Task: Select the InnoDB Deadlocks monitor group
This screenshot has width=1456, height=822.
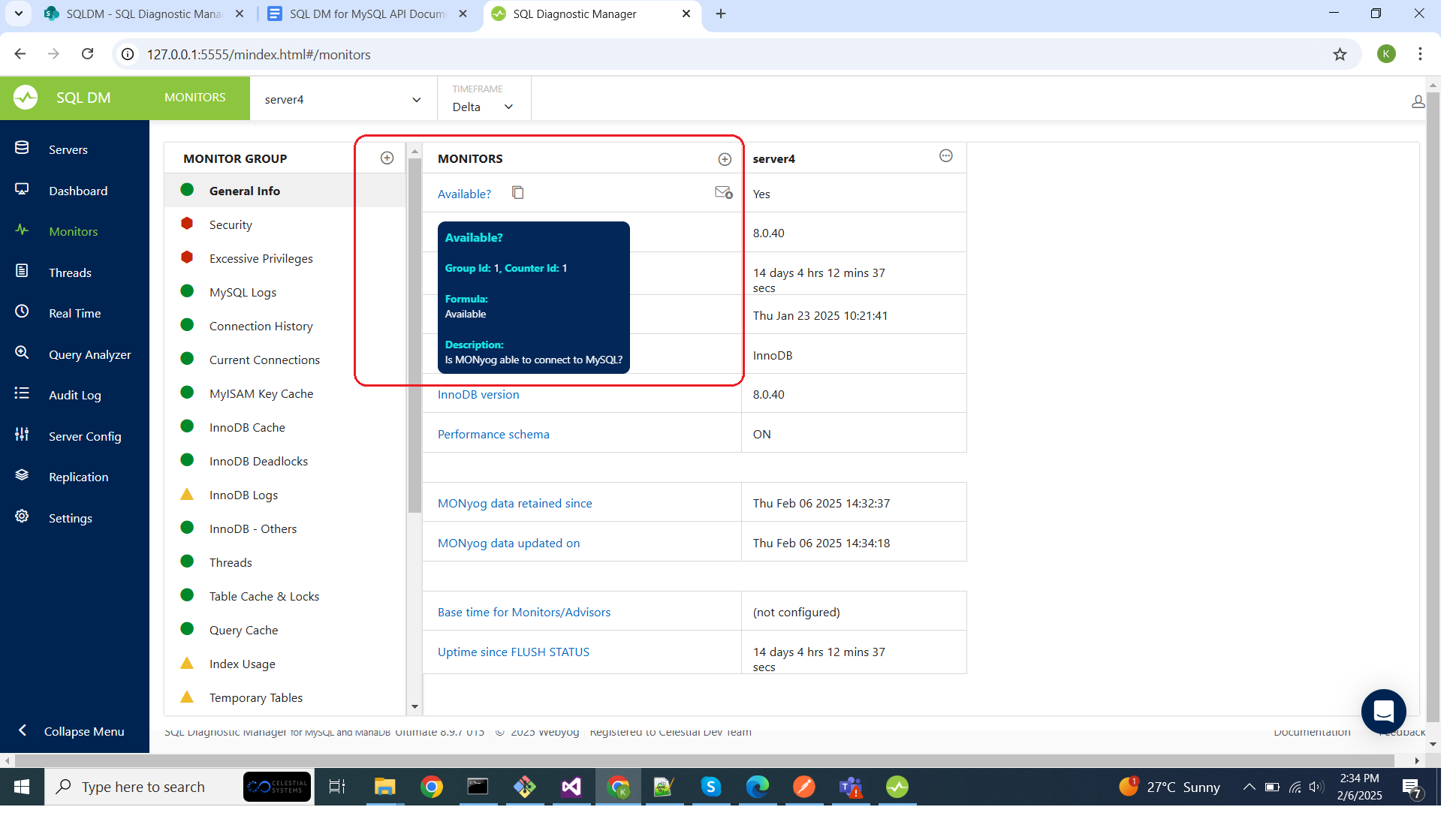Action: (x=258, y=461)
